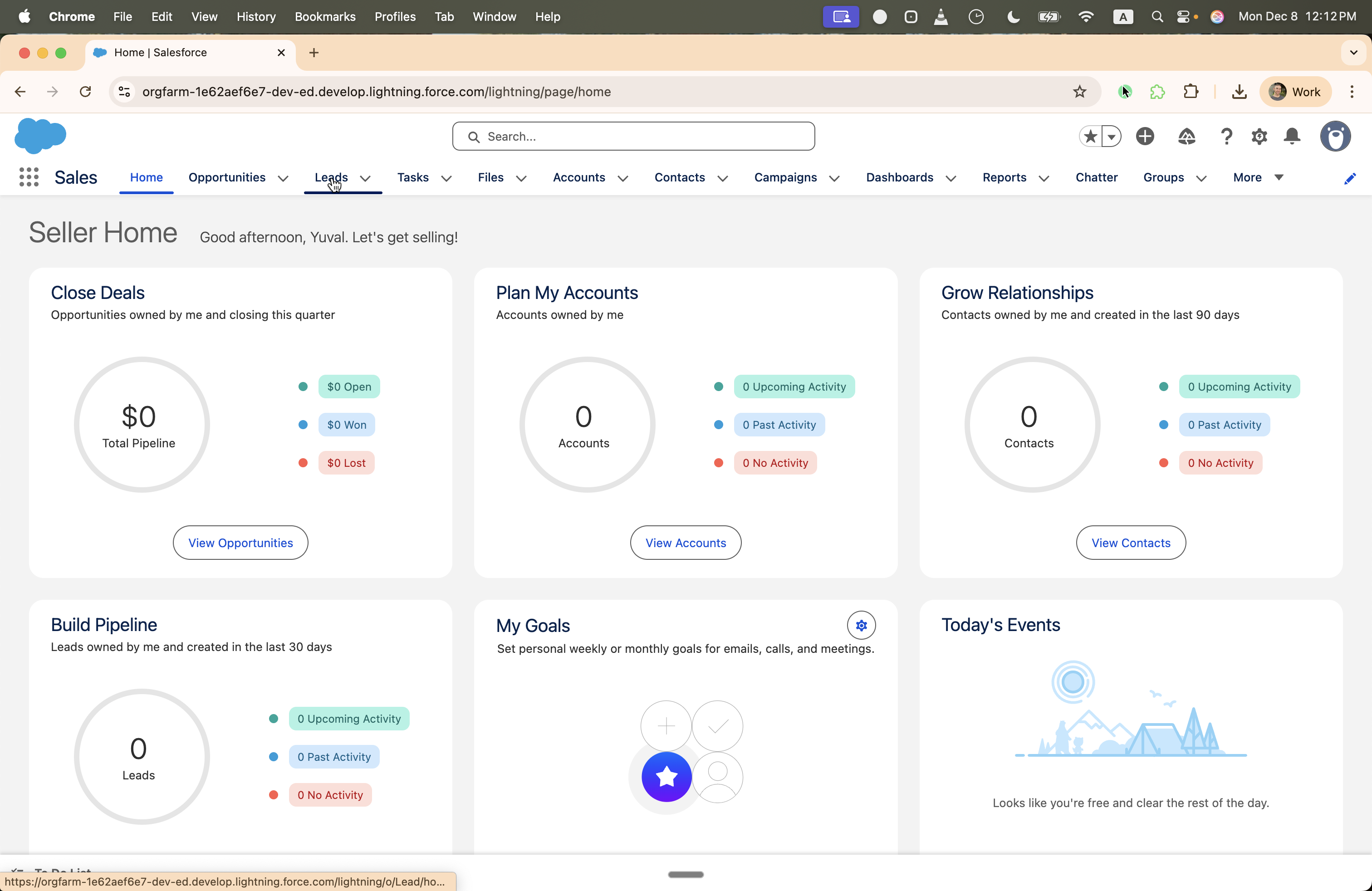Switch to the Chatter tab

[1096, 177]
